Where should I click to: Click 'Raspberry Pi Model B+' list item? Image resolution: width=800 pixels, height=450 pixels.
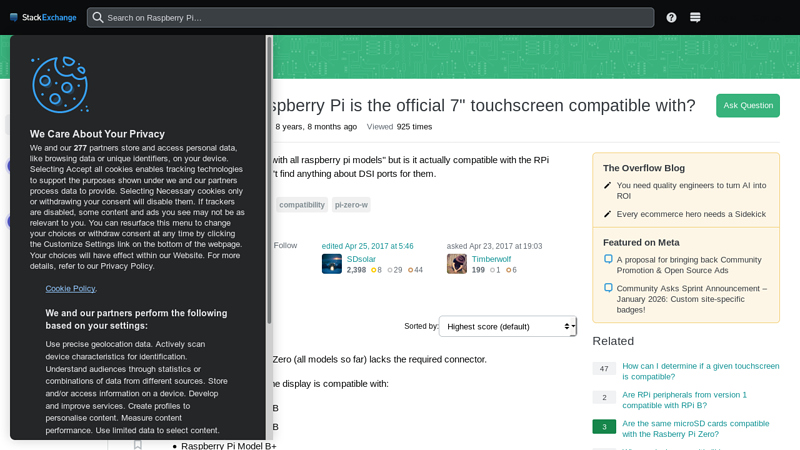[x=229, y=445]
